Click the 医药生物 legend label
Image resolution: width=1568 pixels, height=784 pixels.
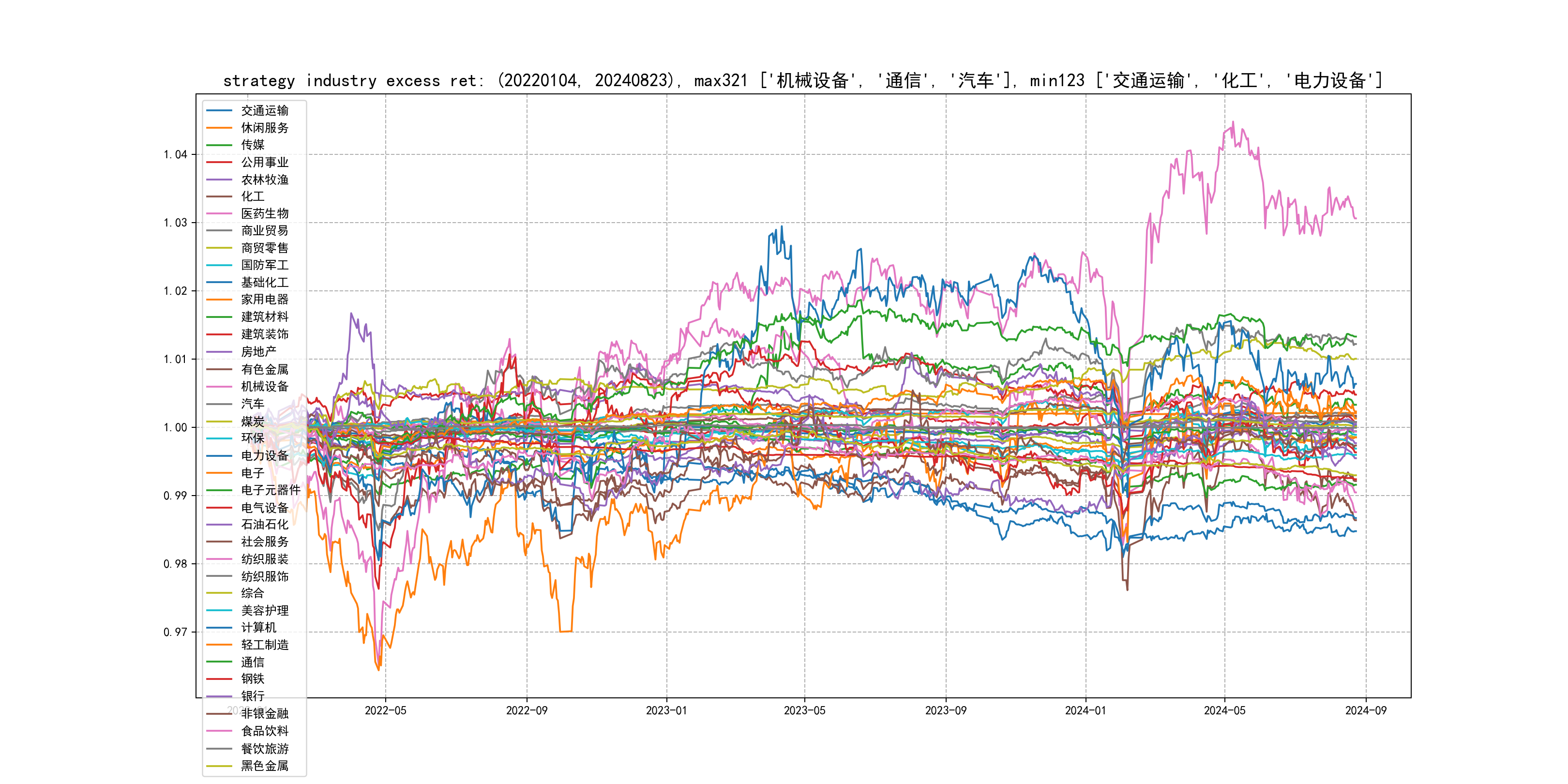tap(264, 213)
